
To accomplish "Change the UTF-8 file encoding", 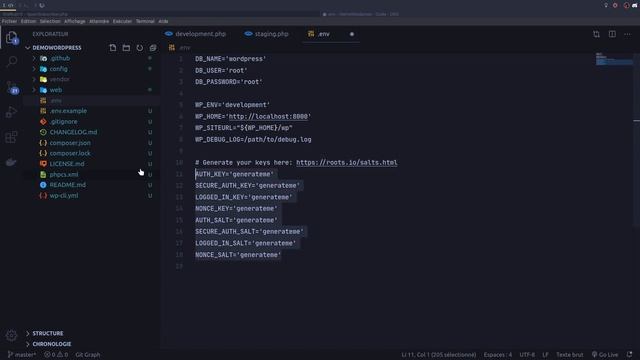I will point(527,354).
